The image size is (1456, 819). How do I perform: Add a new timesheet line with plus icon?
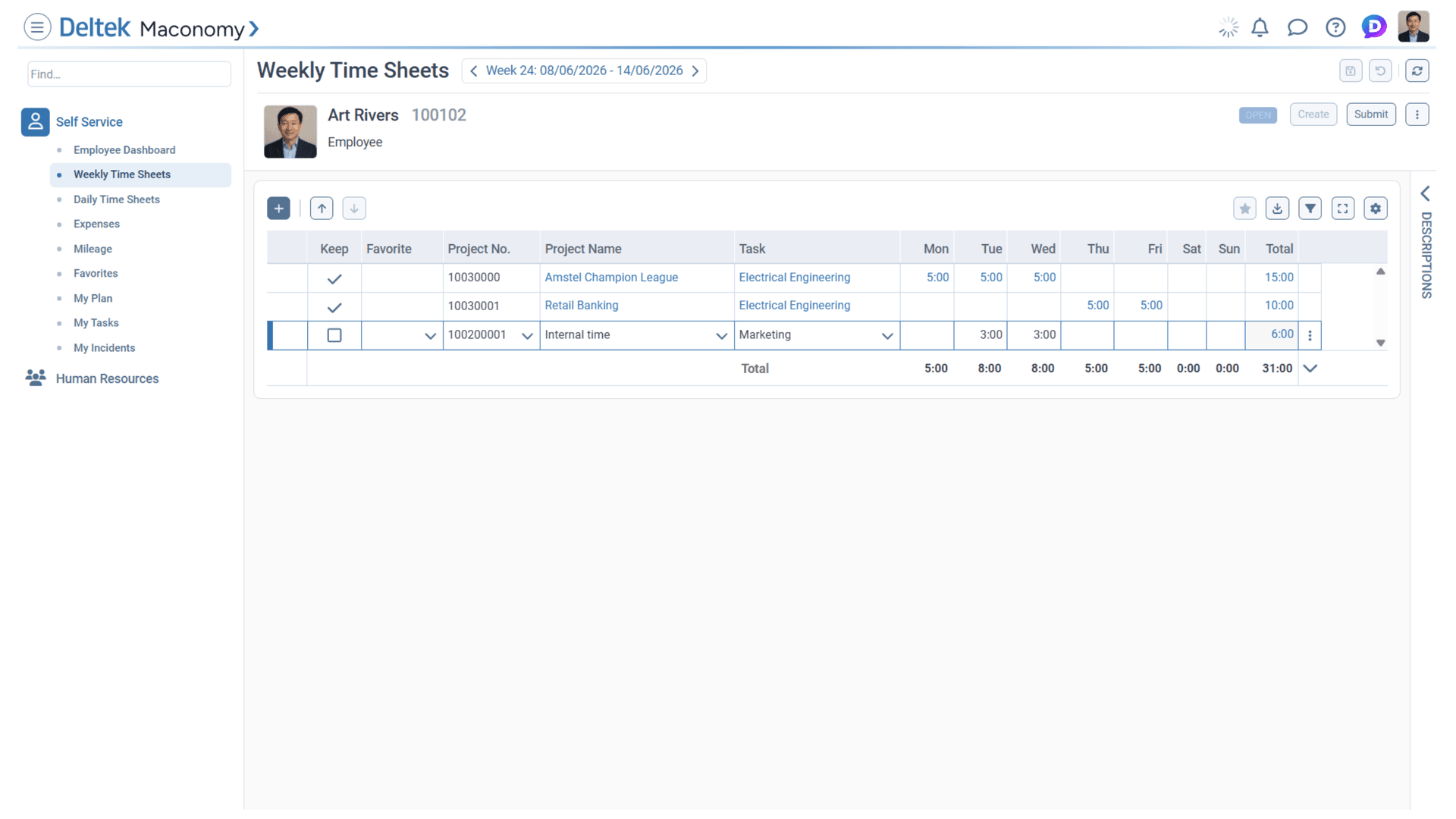278,208
